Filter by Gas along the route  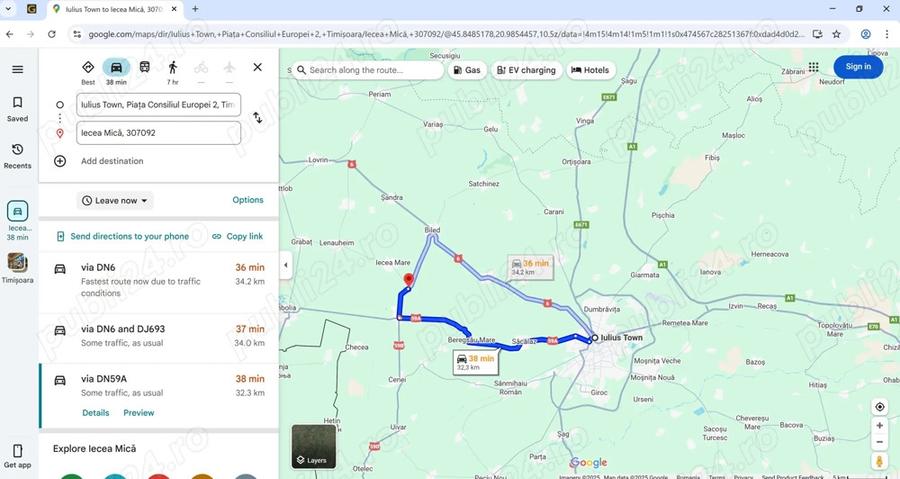tap(467, 71)
